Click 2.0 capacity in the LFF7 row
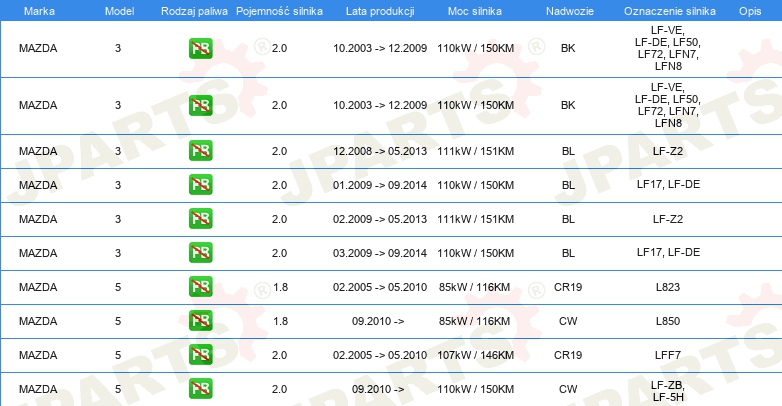 click(279, 355)
